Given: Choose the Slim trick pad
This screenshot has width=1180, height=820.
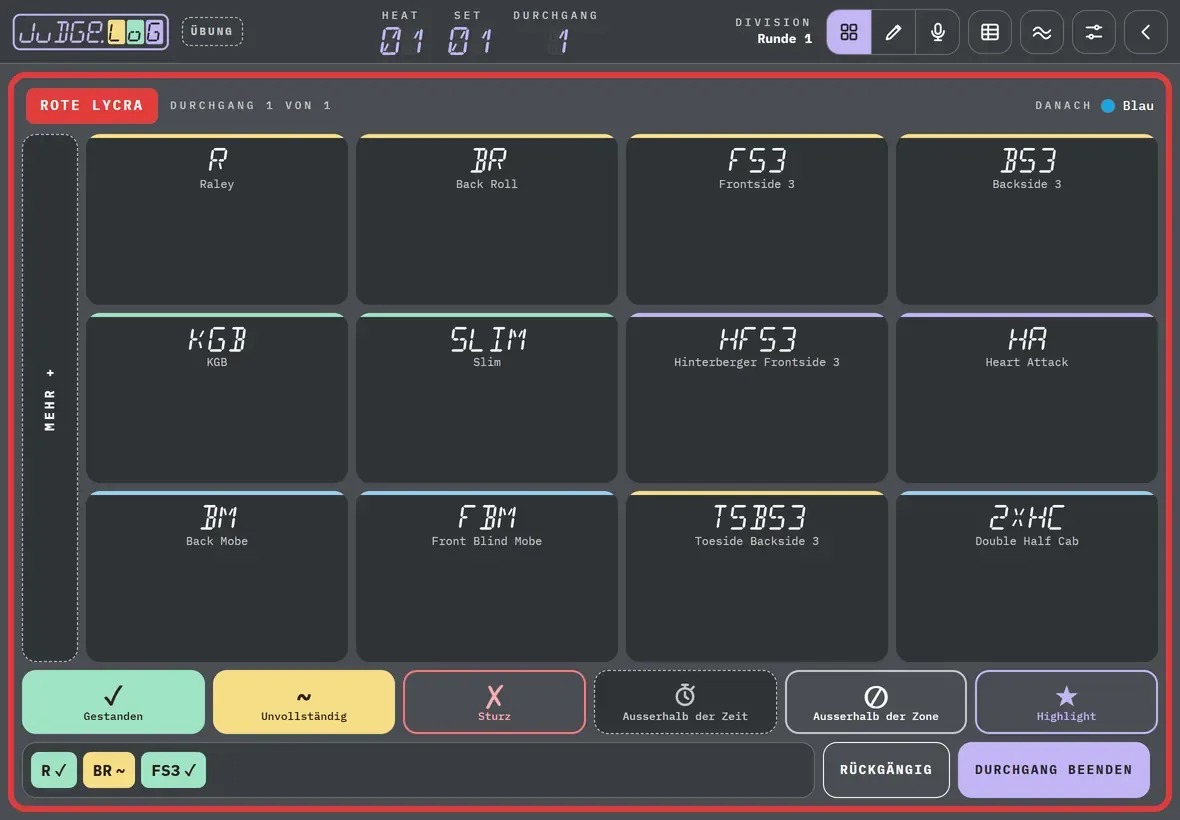Looking at the screenshot, I should click(487, 398).
